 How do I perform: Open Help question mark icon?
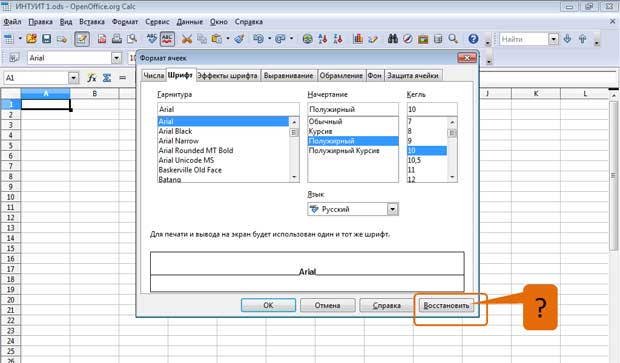(473, 39)
